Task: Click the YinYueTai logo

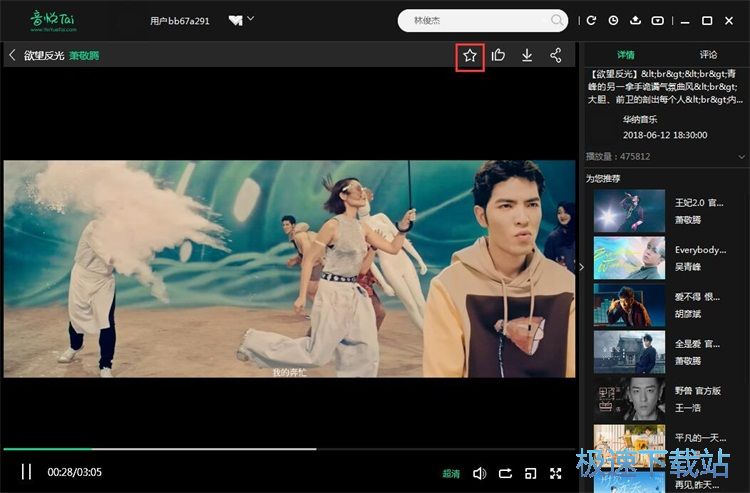Action: (x=53, y=21)
